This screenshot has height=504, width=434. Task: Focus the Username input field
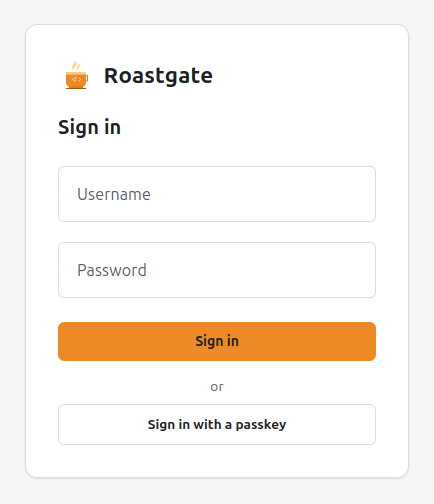(x=217, y=194)
